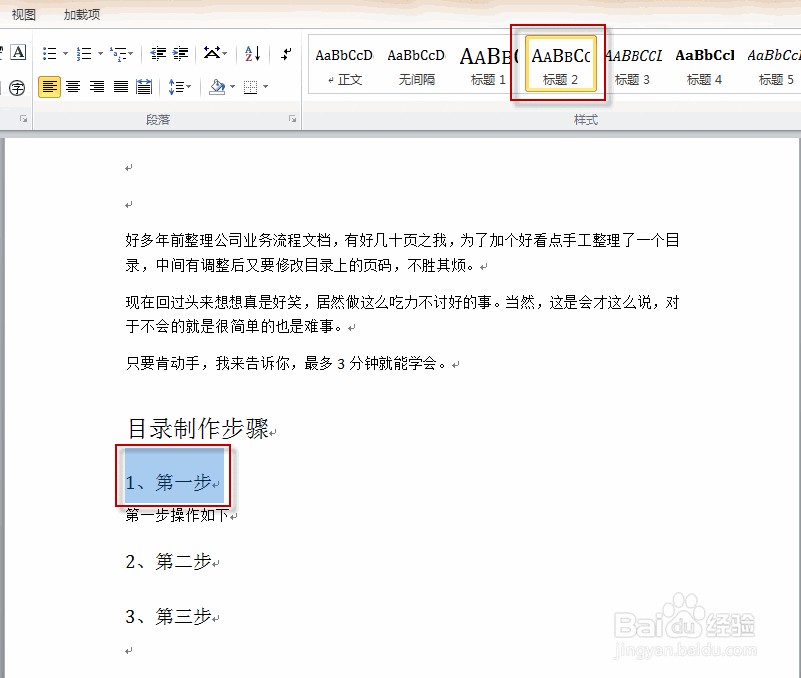
Task: Open shading color dropdown arrow
Action: pos(233,87)
